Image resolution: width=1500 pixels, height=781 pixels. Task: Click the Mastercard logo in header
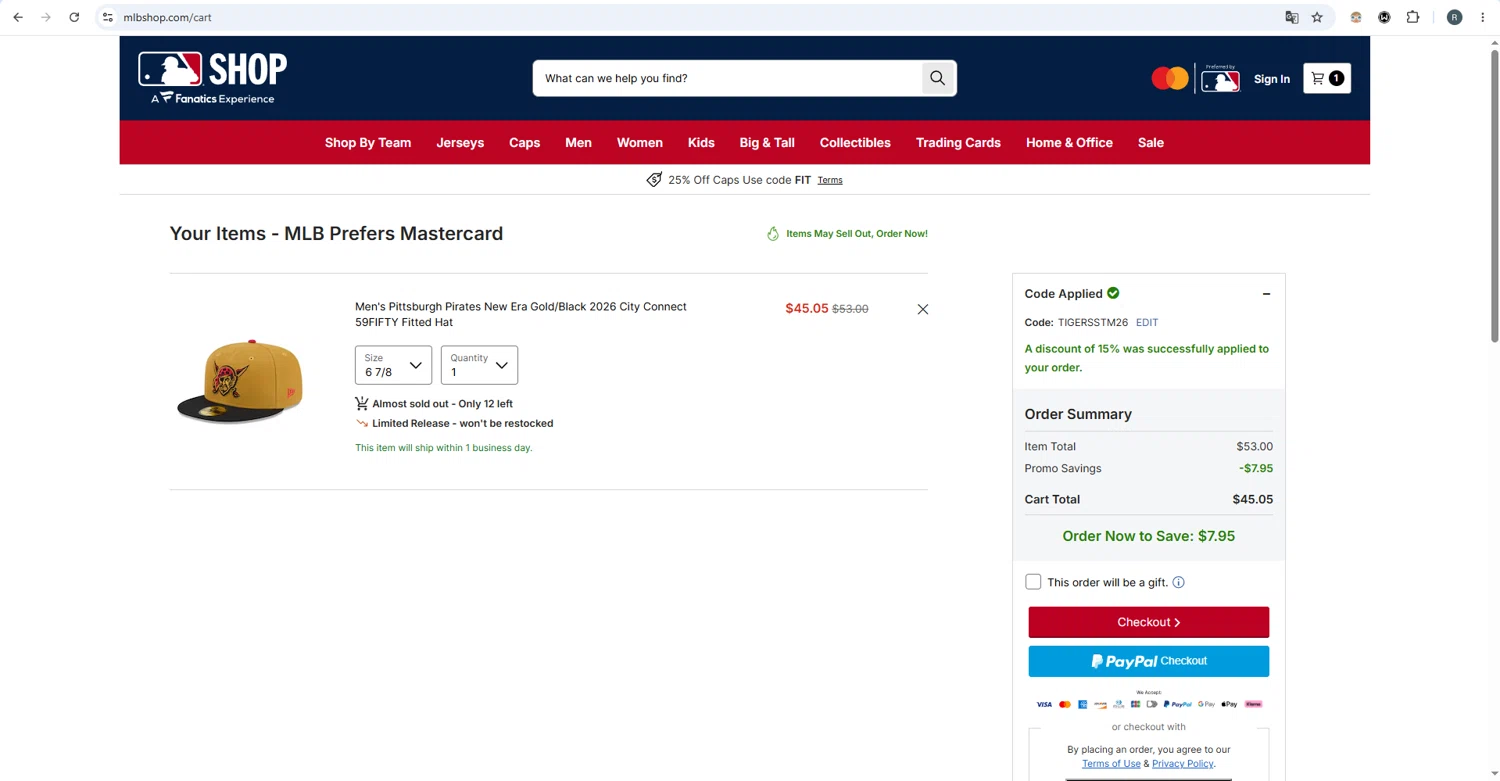tap(1170, 78)
